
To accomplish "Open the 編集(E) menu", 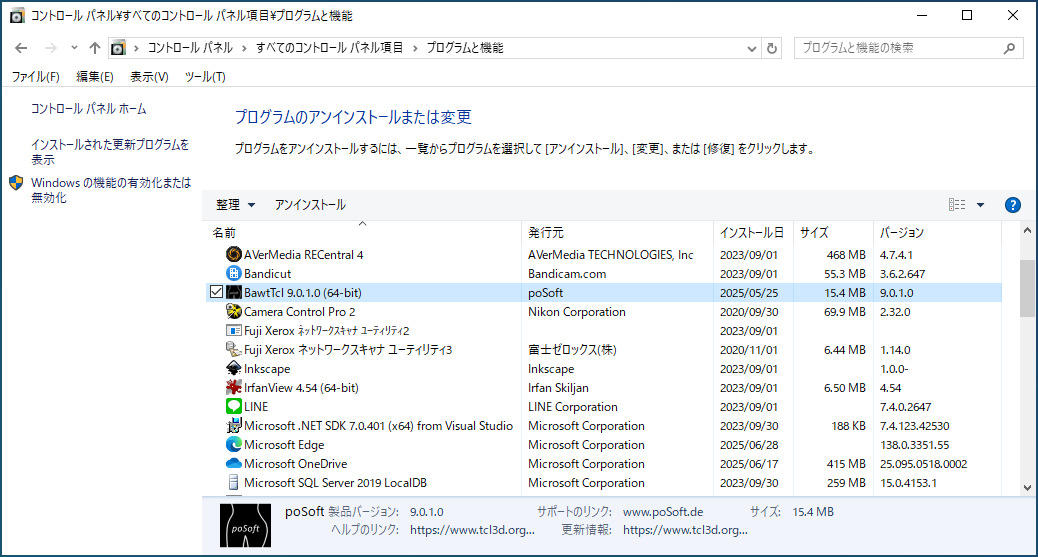I will pos(95,77).
